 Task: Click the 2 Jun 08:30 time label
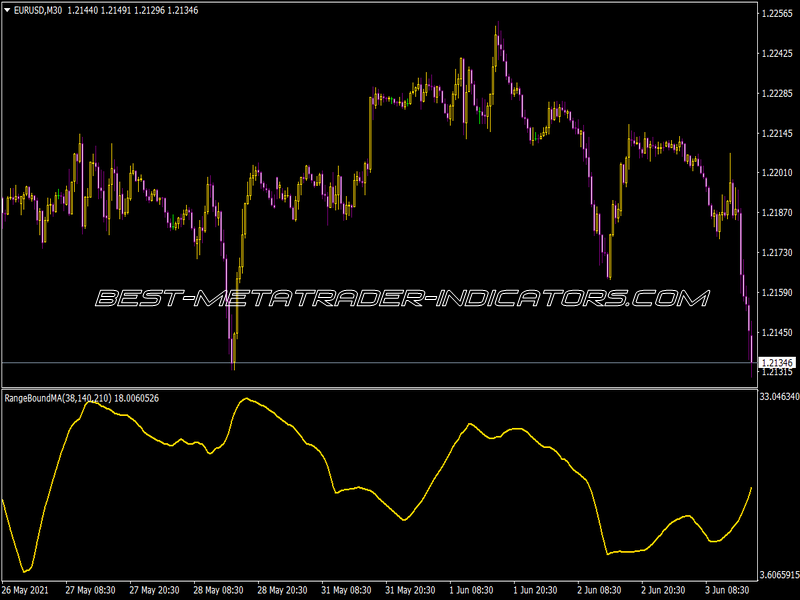(599, 590)
